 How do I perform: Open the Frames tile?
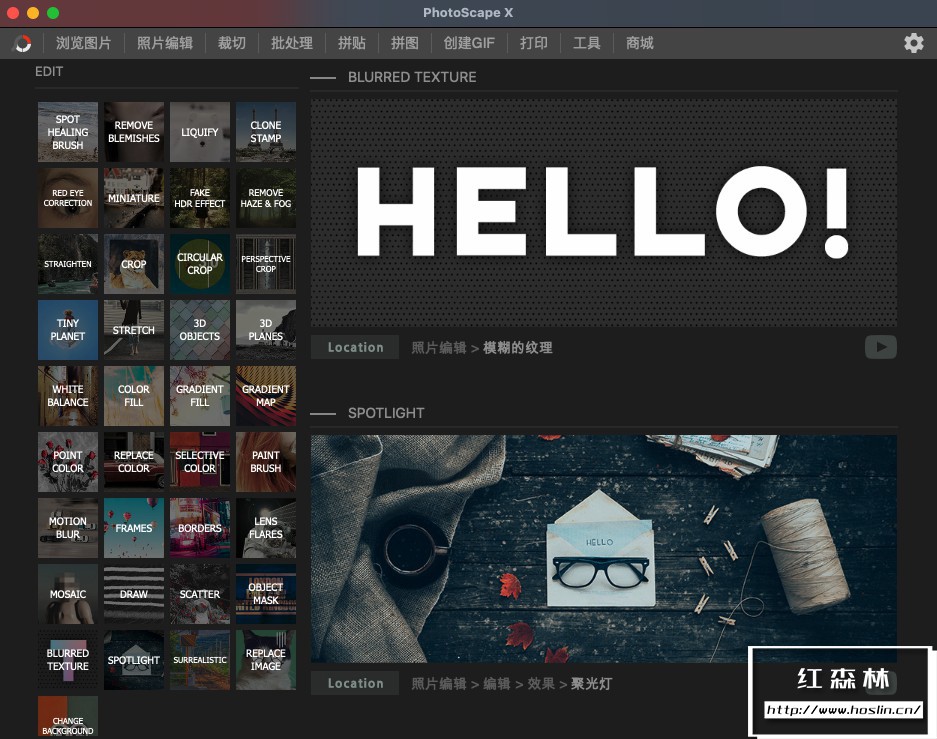pos(134,528)
